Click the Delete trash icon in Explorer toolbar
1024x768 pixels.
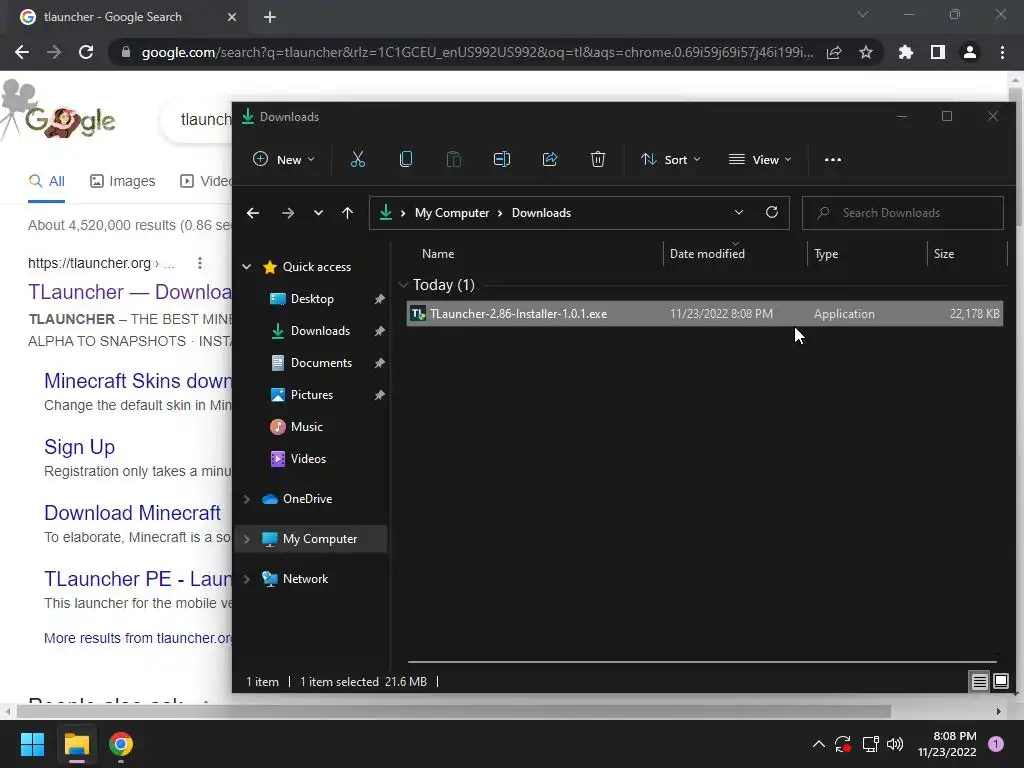click(x=598, y=159)
